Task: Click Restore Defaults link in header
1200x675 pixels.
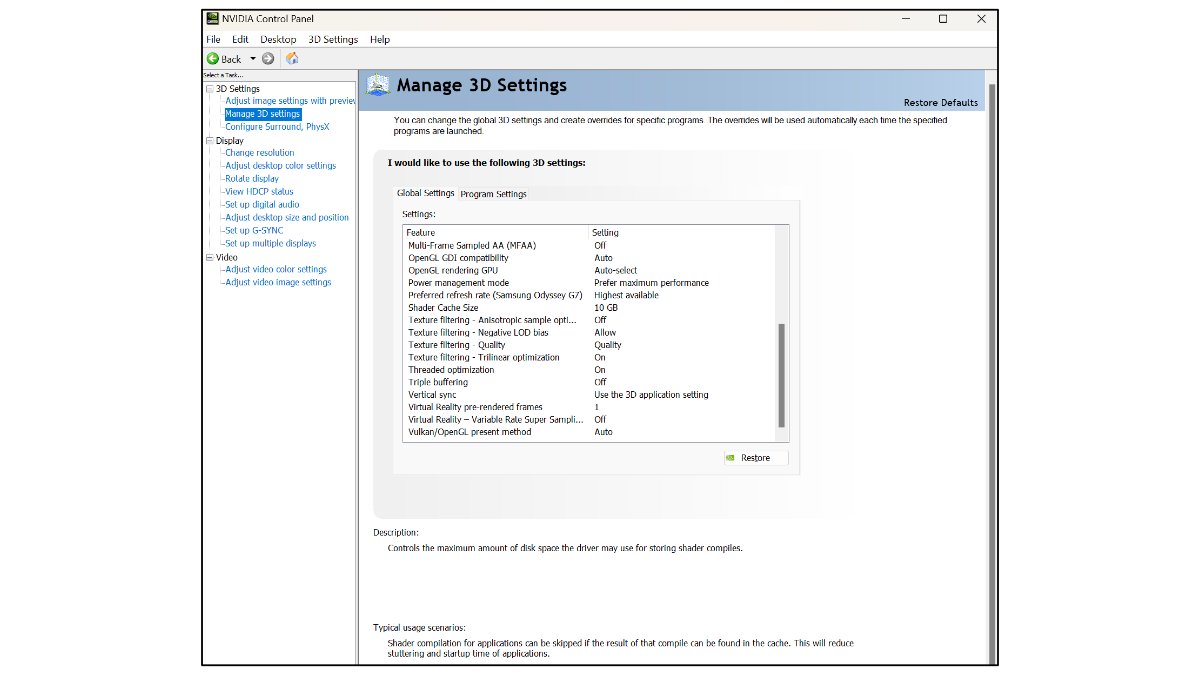Action: click(940, 103)
